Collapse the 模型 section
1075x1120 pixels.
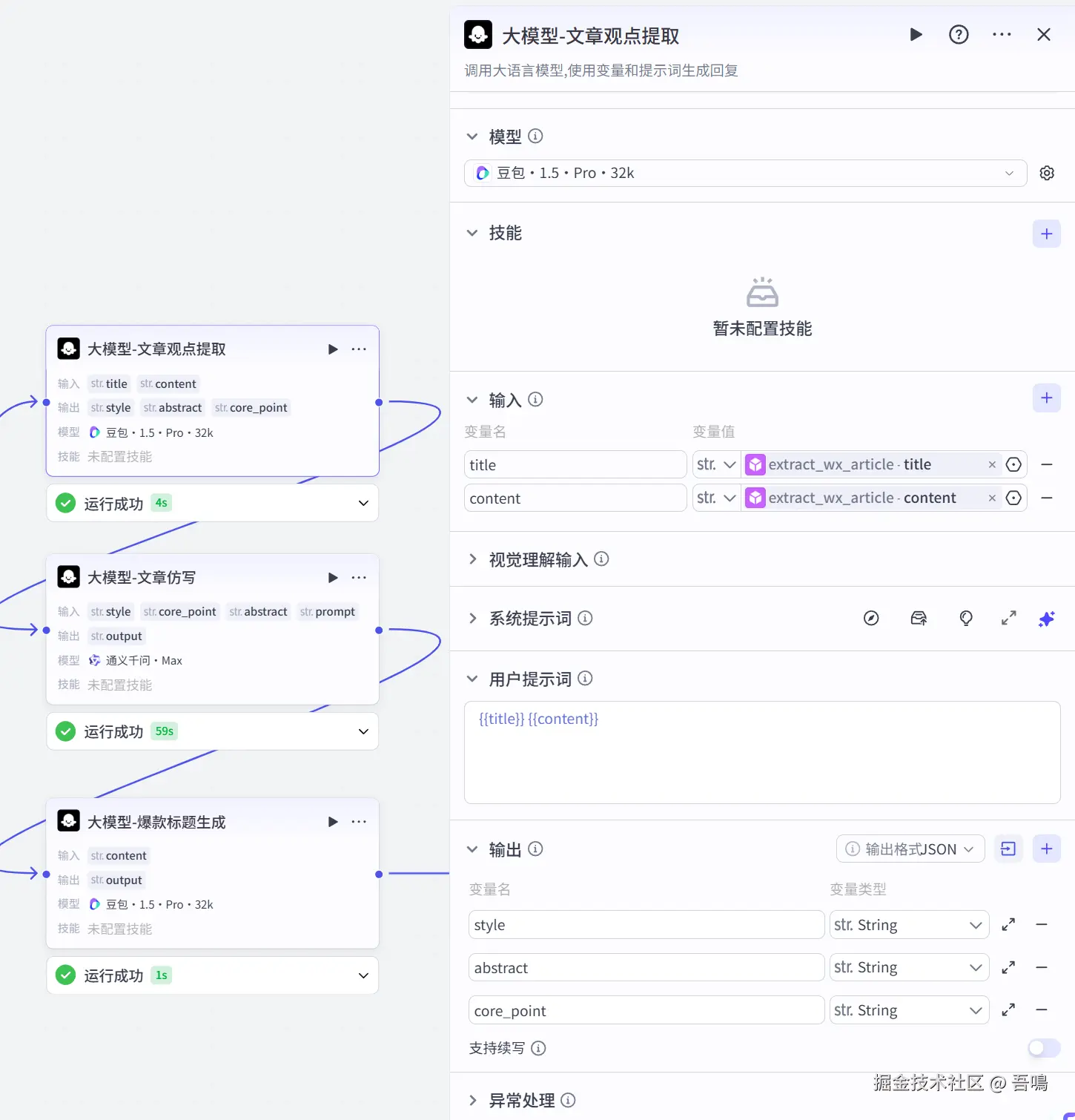point(472,136)
